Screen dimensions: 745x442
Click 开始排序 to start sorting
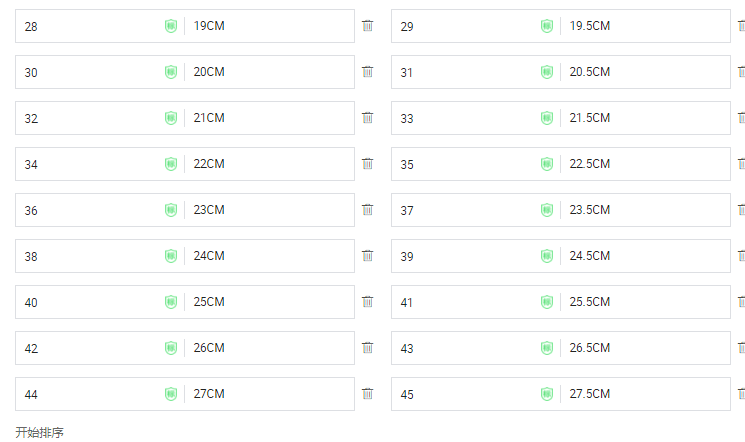(39, 432)
